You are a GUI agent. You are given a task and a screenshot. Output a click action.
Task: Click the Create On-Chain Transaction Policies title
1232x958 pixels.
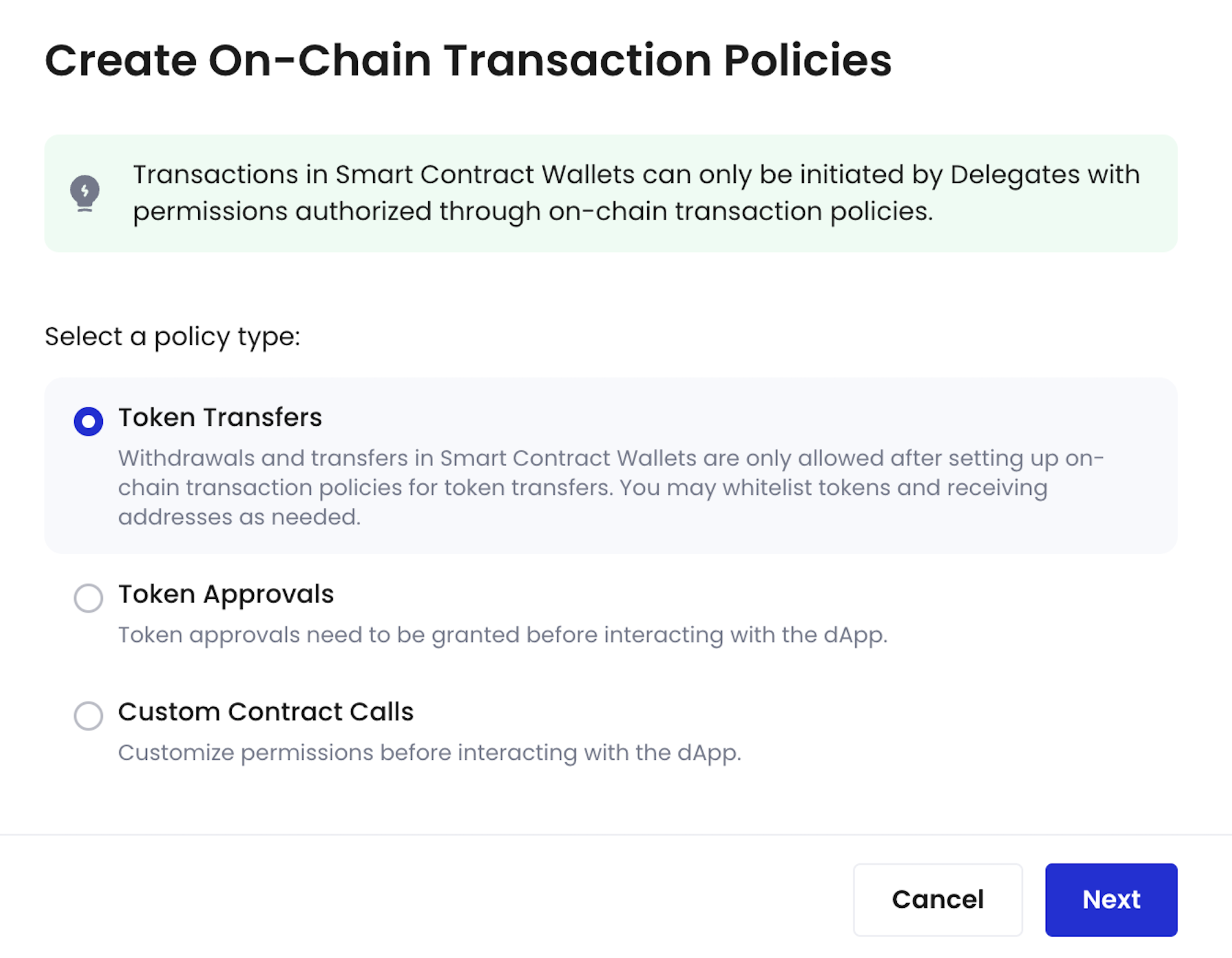point(468,61)
